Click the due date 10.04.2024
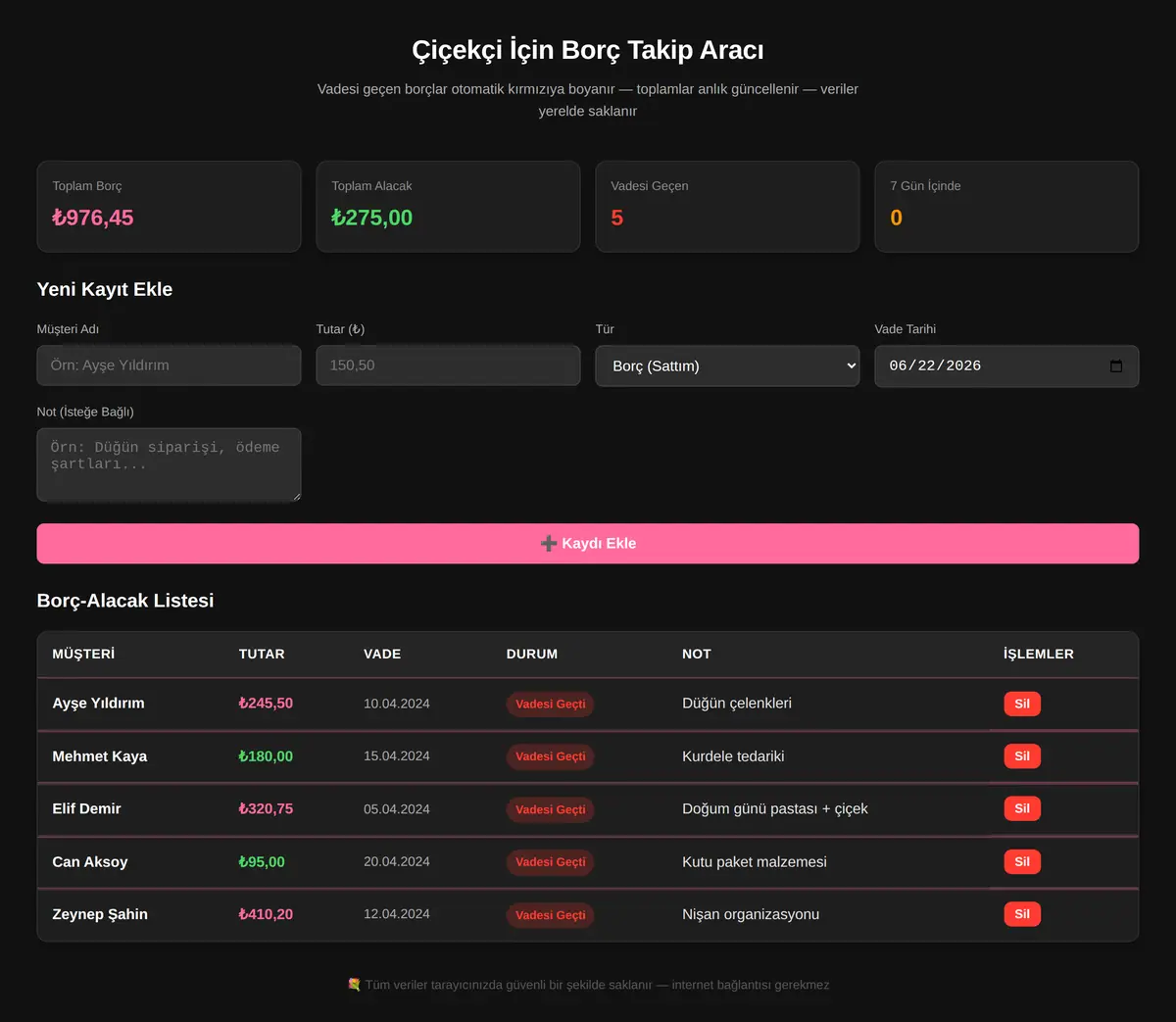The height and width of the screenshot is (1022, 1176). click(x=397, y=704)
